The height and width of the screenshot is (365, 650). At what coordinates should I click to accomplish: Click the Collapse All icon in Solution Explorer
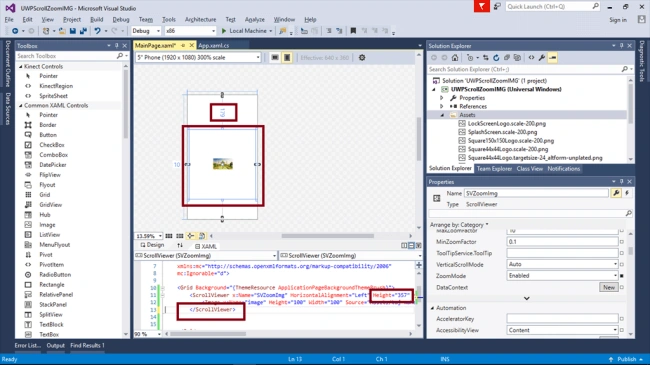tap(507, 58)
